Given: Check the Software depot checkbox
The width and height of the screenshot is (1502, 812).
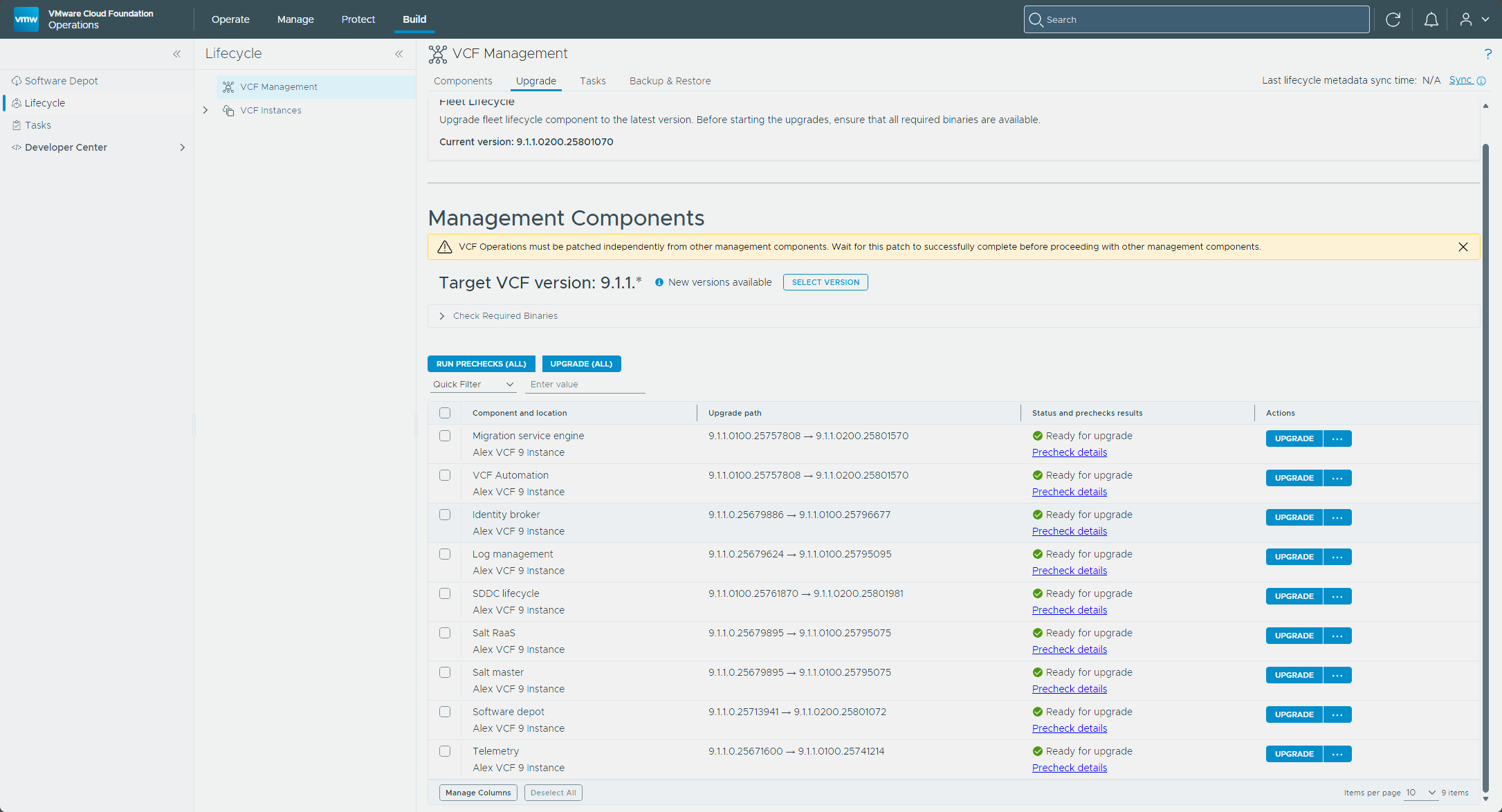Looking at the screenshot, I should pos(445,712).
